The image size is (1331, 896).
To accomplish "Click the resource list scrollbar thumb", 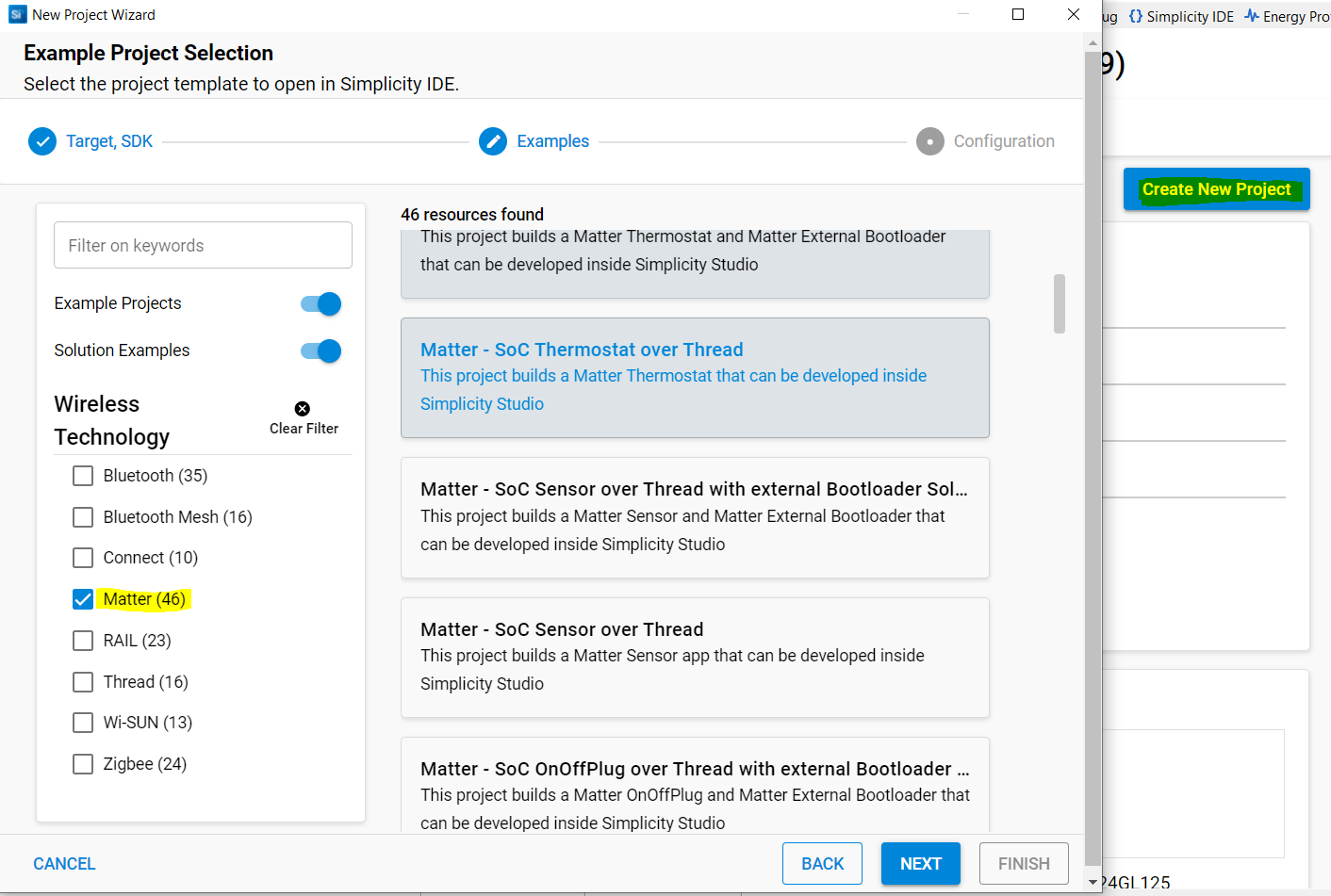I will click(x=1060, y=303).
